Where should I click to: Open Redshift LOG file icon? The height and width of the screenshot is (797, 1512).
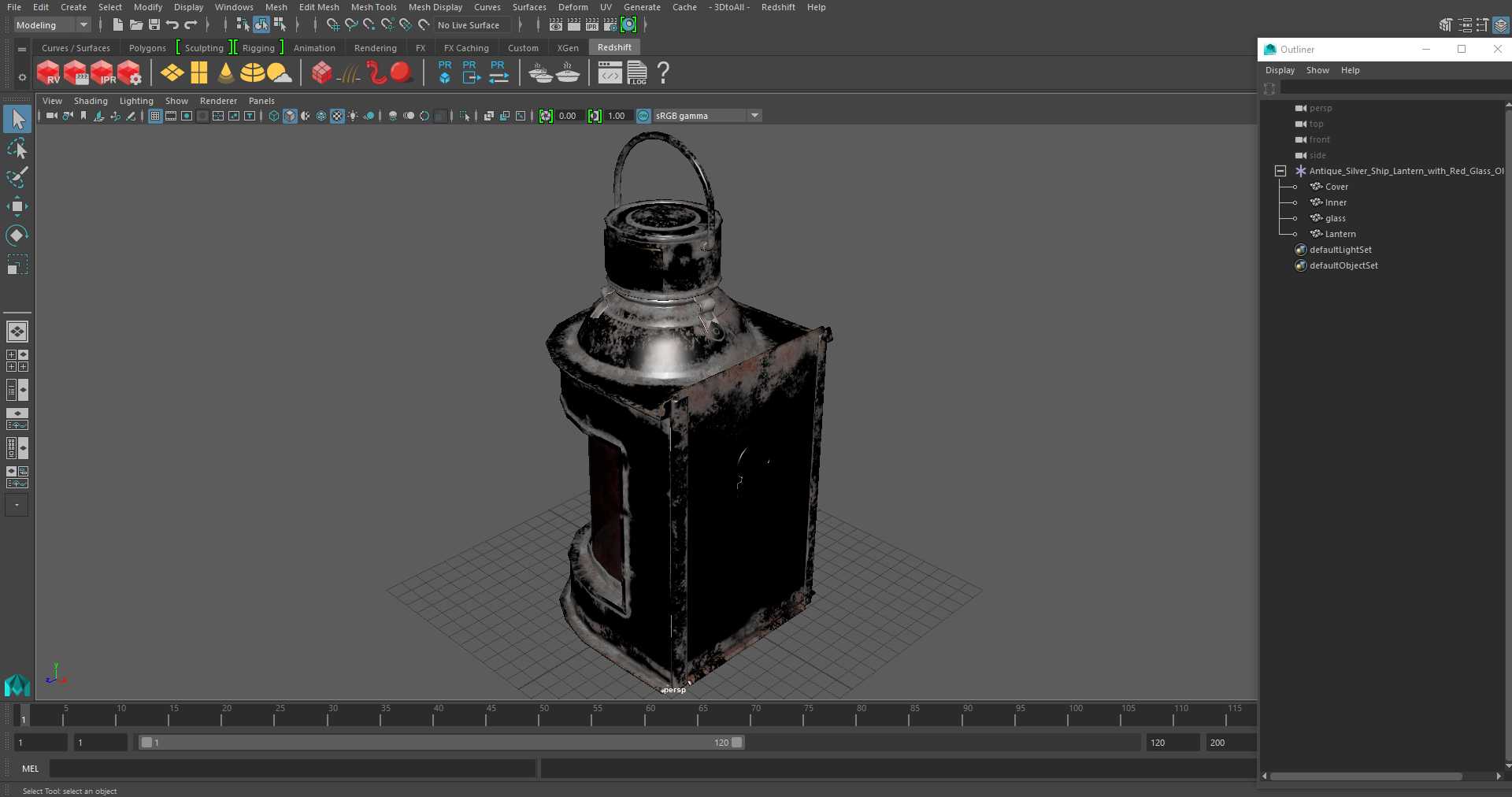coord(637,73)
